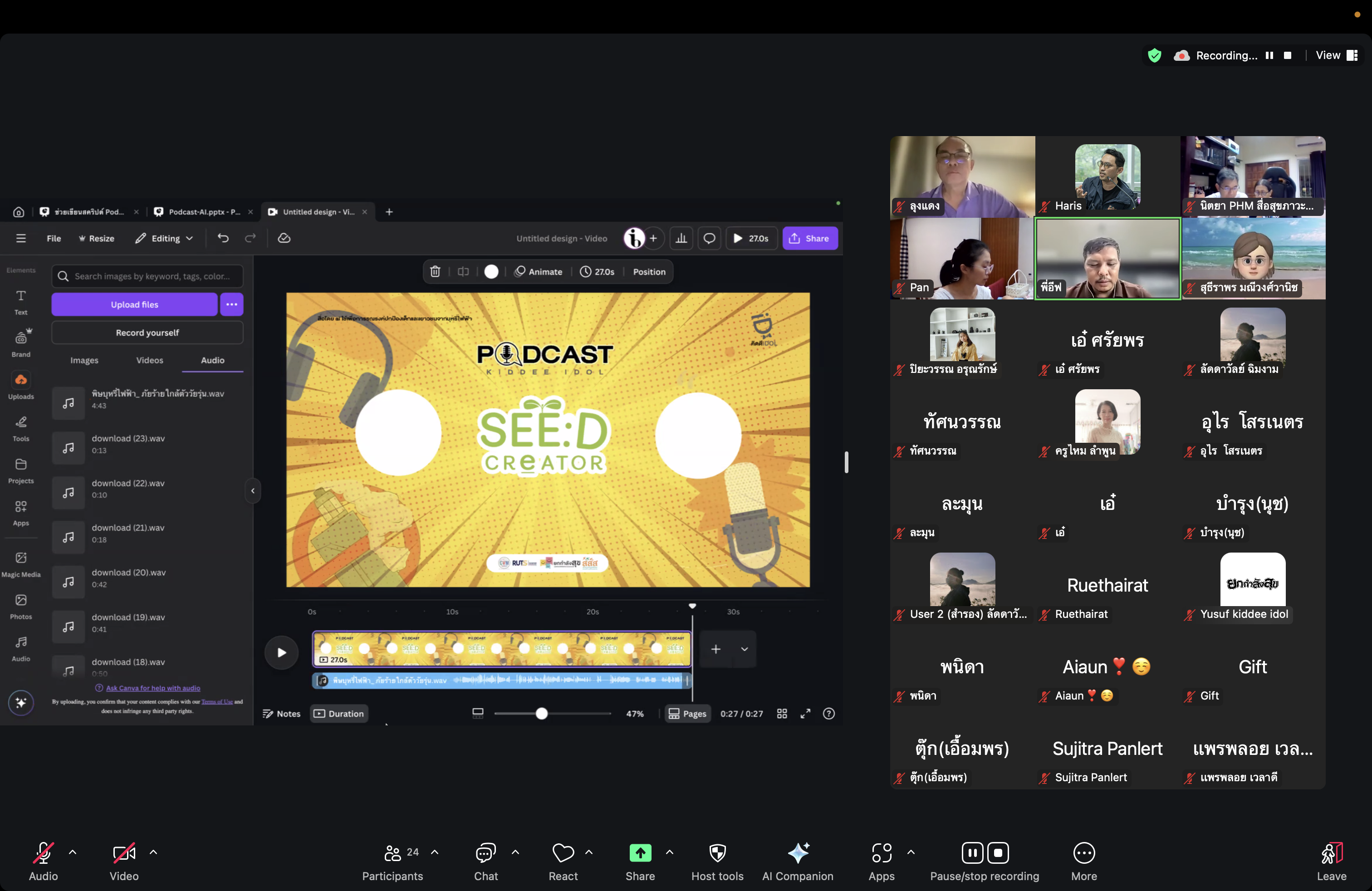Open grid view of pages
Screen dimensions: 1372x891
pos(782,714)
